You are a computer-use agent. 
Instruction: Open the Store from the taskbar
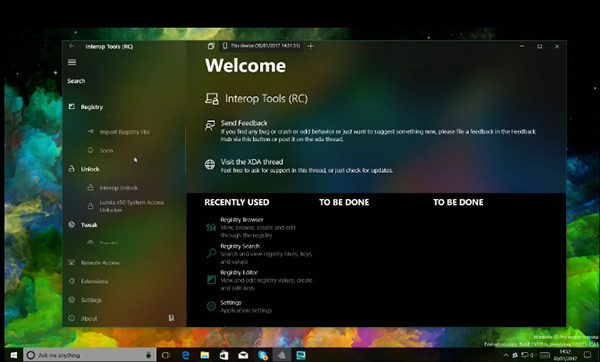(x=224, y=355)
